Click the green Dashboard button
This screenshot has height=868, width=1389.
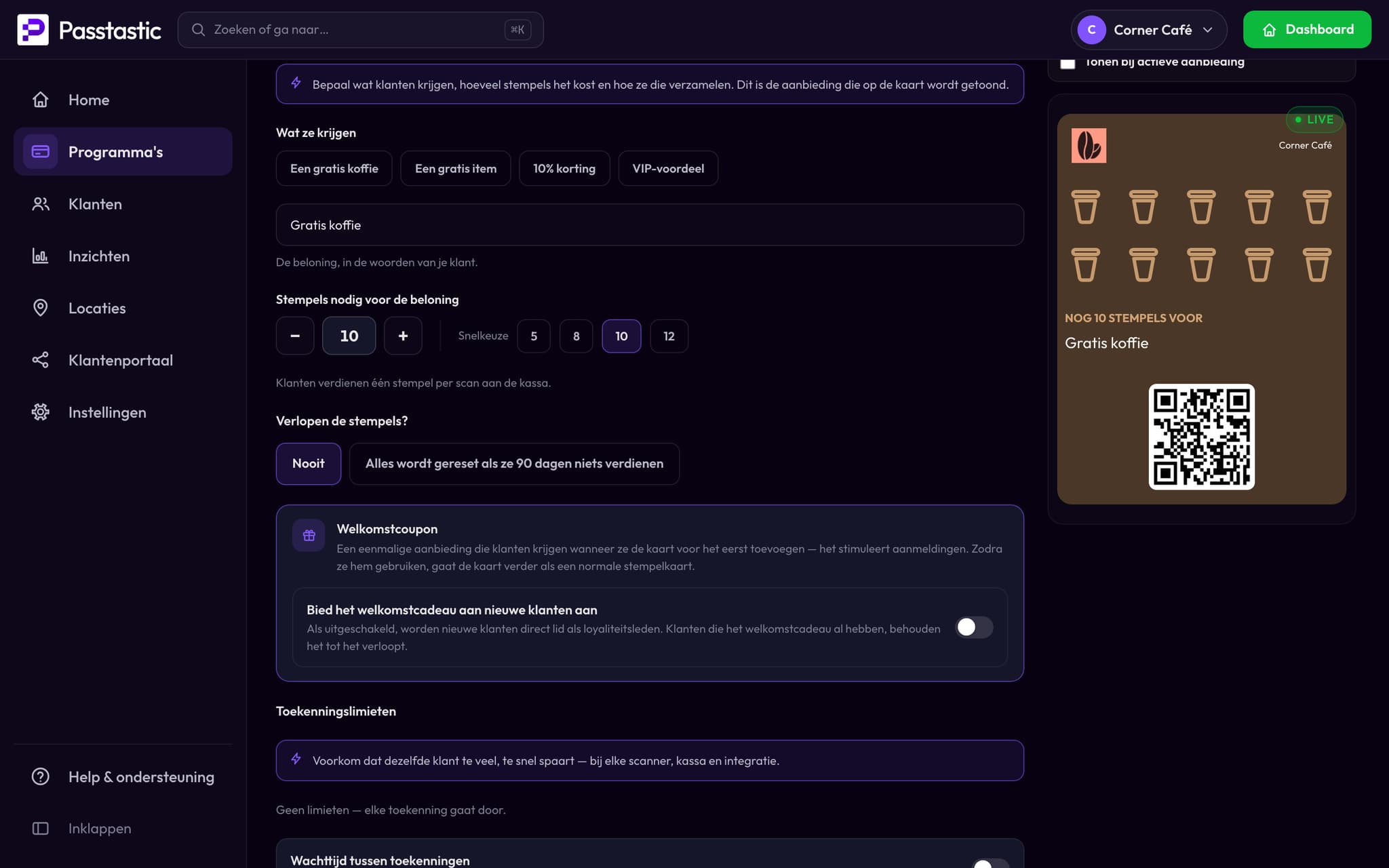1307,30
